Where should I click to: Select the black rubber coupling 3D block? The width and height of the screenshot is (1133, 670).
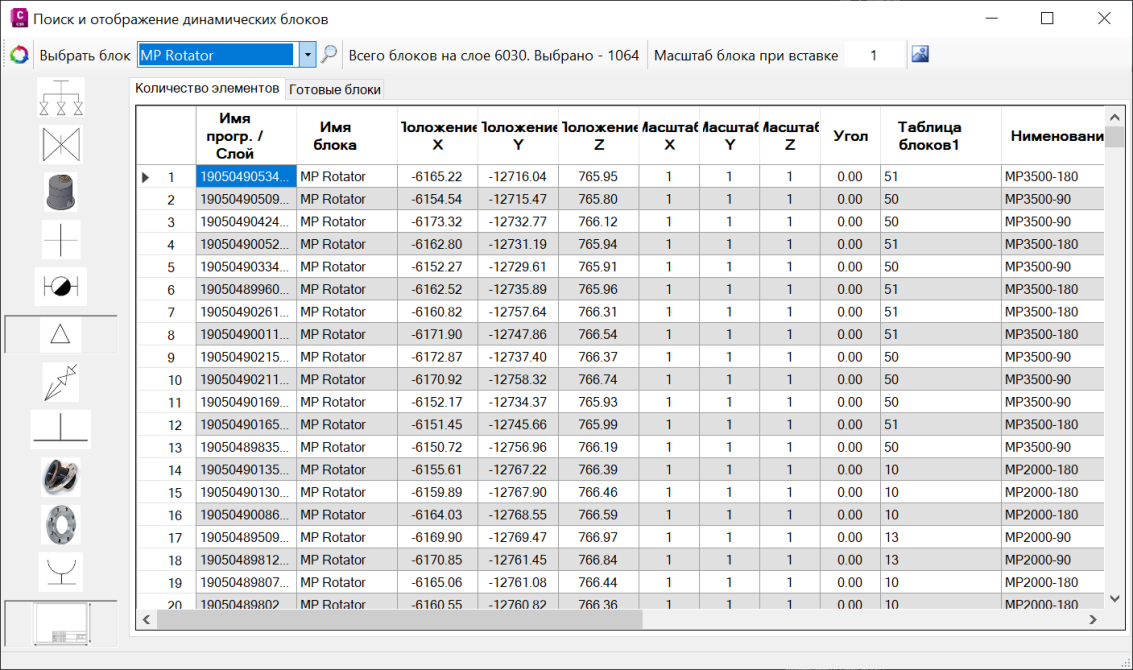coord(61,477)
